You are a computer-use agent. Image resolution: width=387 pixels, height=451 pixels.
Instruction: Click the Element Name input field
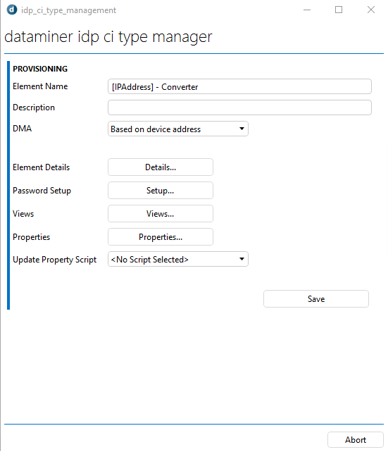[239, 87]
